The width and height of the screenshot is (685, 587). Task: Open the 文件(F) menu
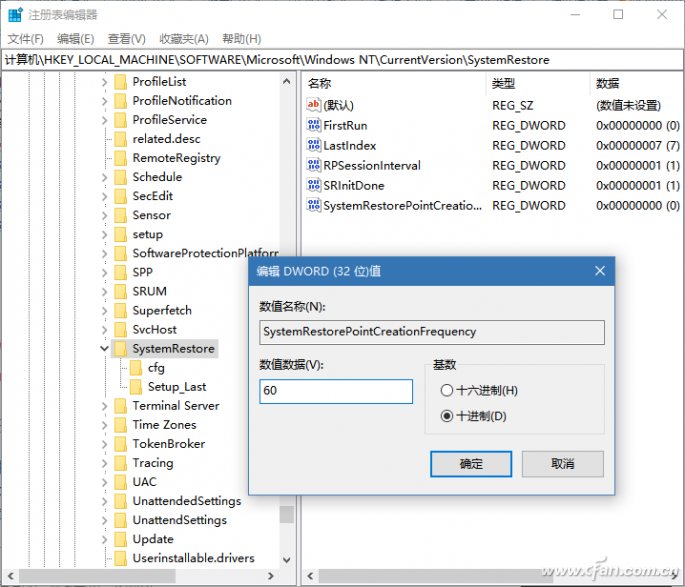(x=26, y=39)
